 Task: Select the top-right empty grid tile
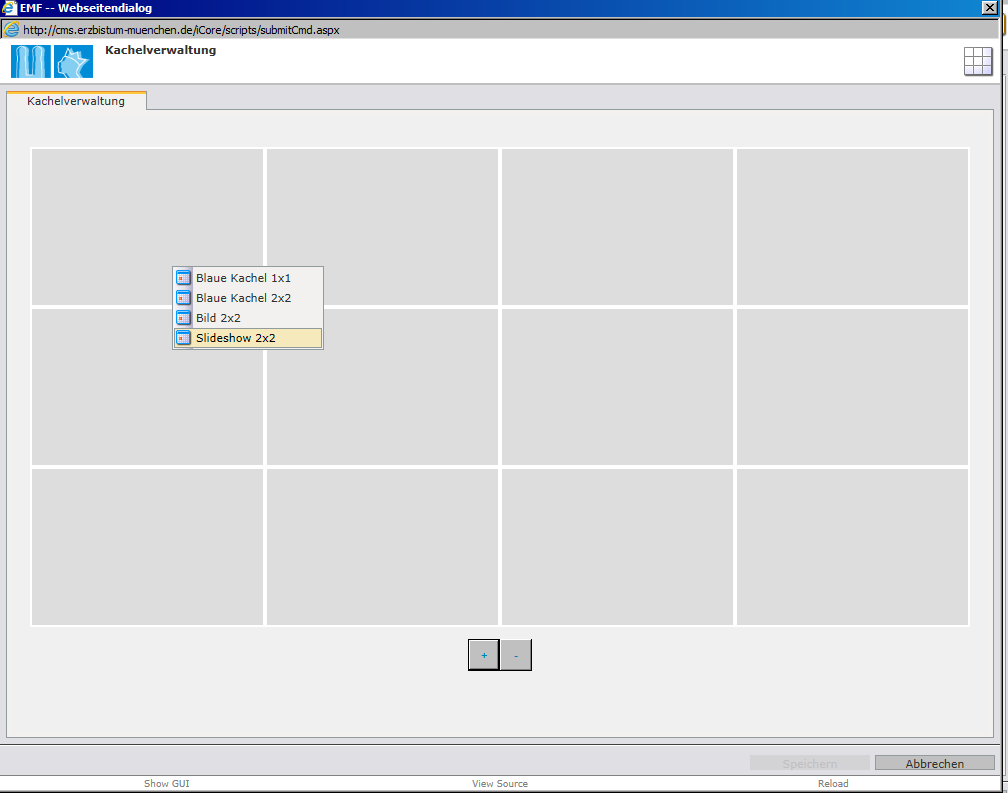pos(852,227)
